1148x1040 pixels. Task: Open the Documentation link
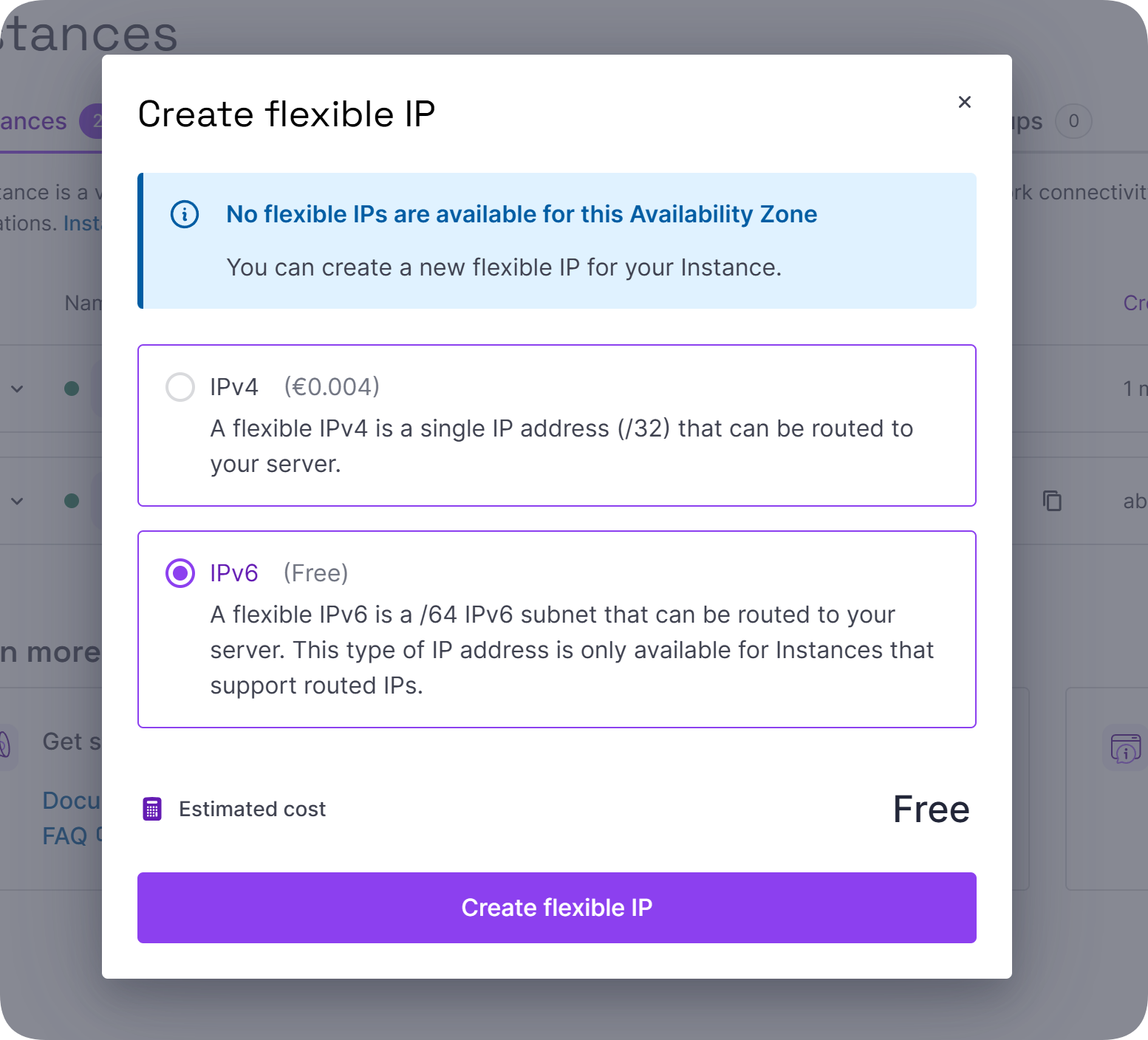pyautogui.click(x=72, y=801)
